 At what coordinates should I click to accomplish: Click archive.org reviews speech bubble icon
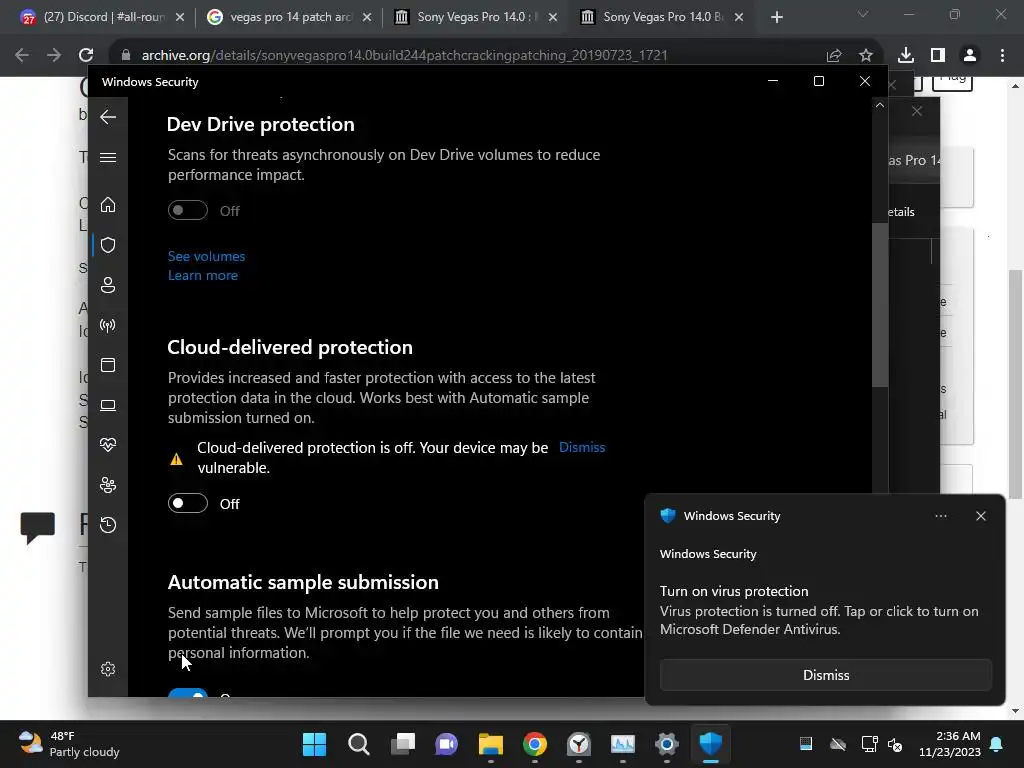coord(38,528)
